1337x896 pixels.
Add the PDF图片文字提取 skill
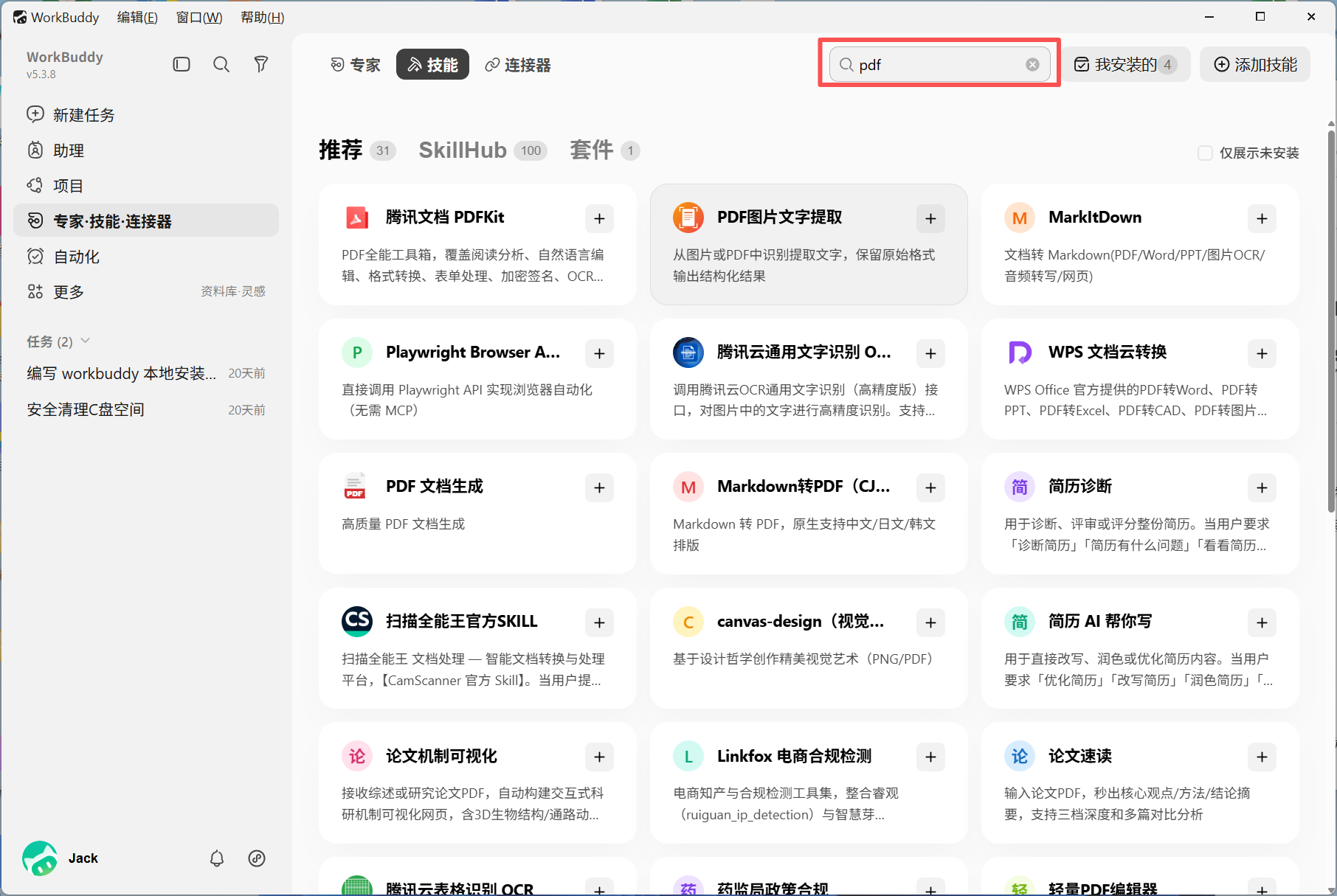pos(930,218)
